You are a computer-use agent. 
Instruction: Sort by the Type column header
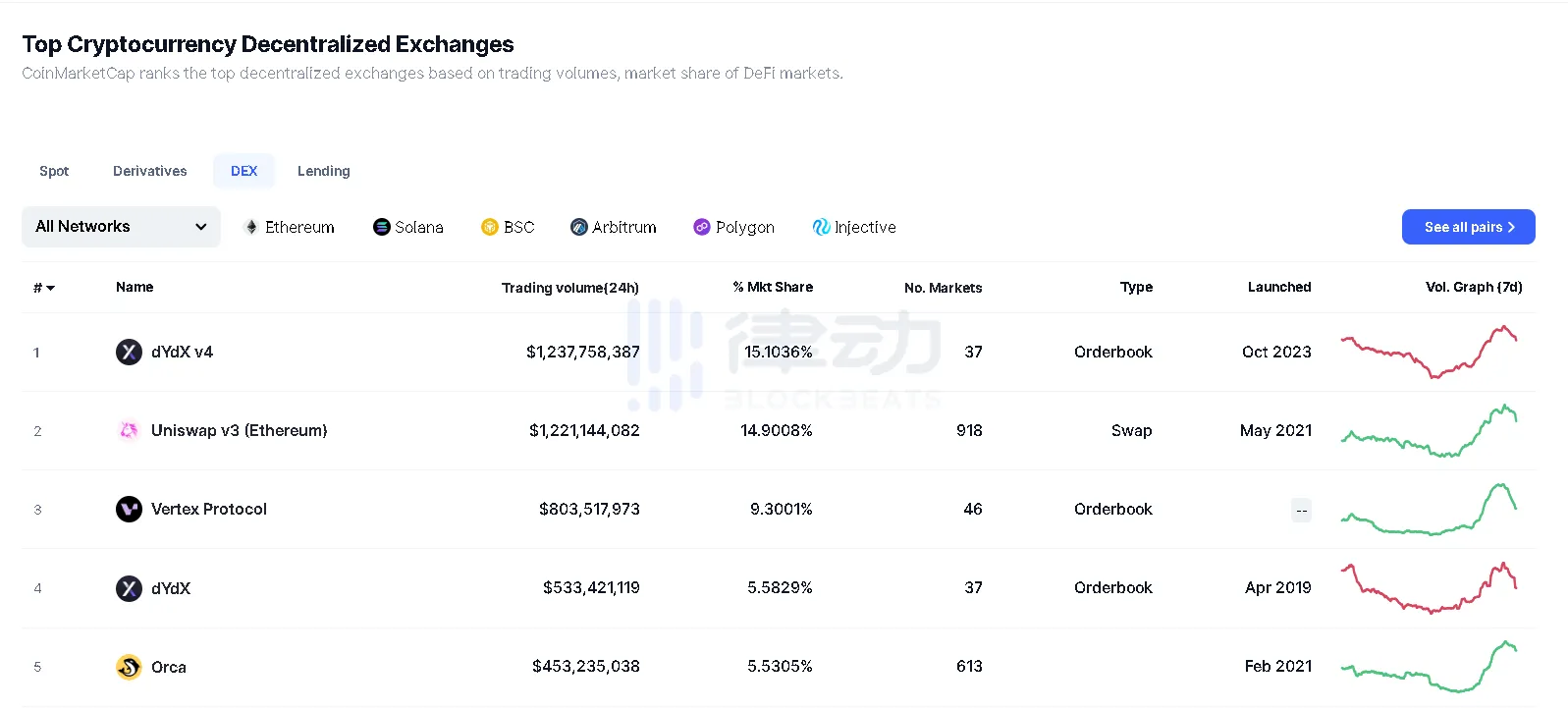click(1136, 287)
